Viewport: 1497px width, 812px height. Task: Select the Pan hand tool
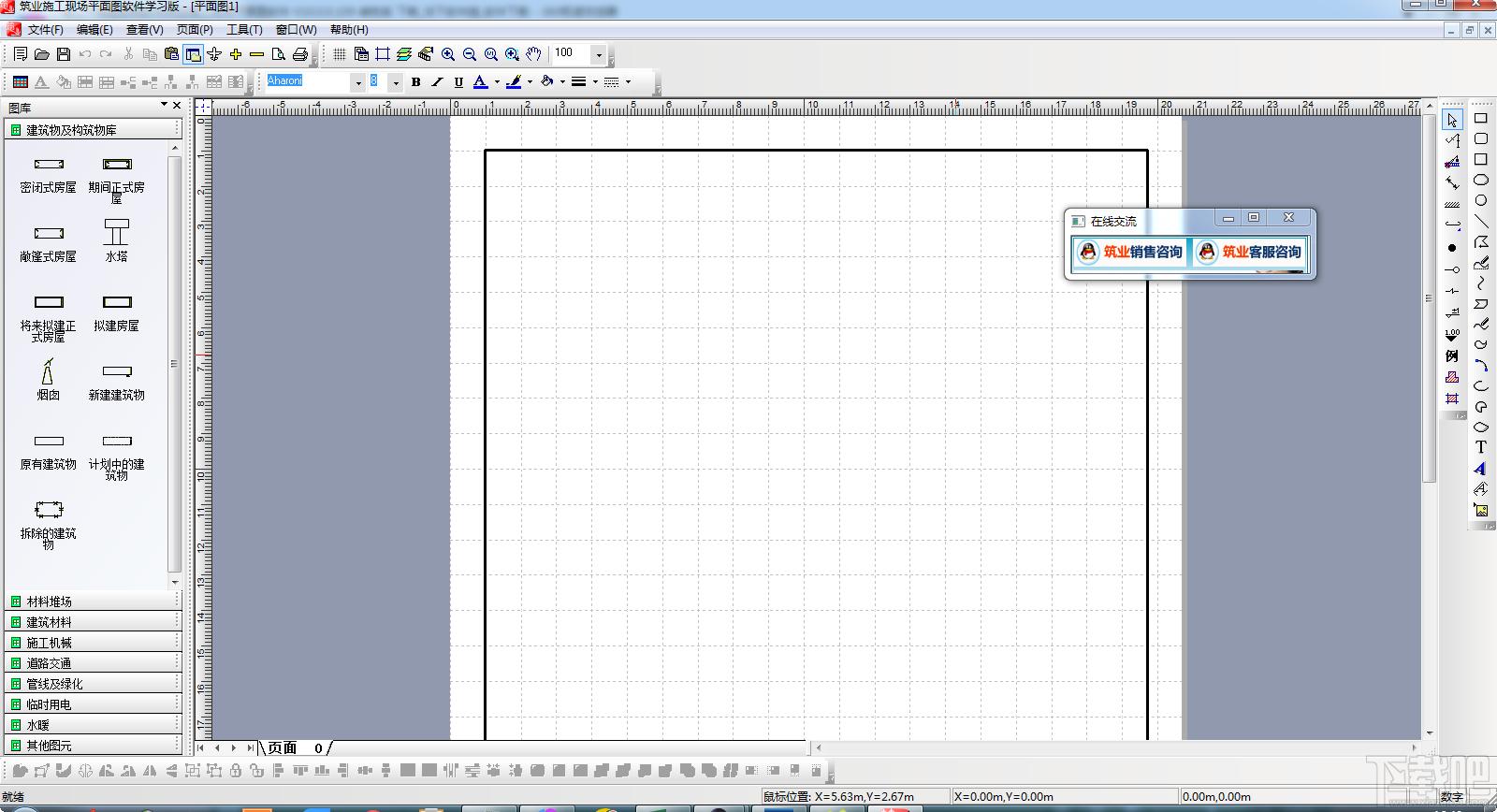[533, 54]
